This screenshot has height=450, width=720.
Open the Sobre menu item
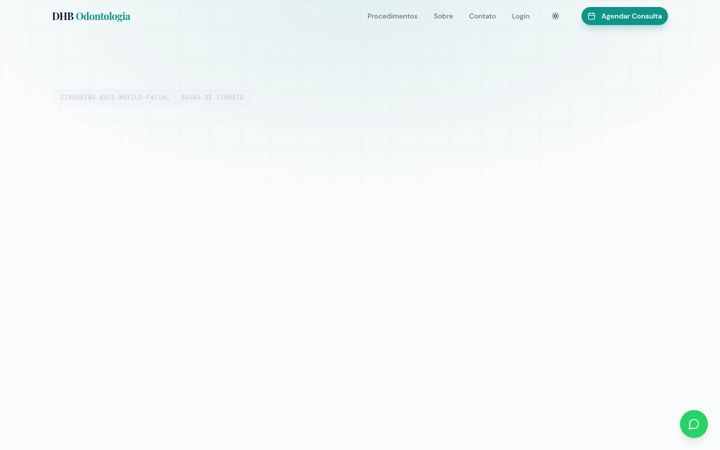coord(443,16)
